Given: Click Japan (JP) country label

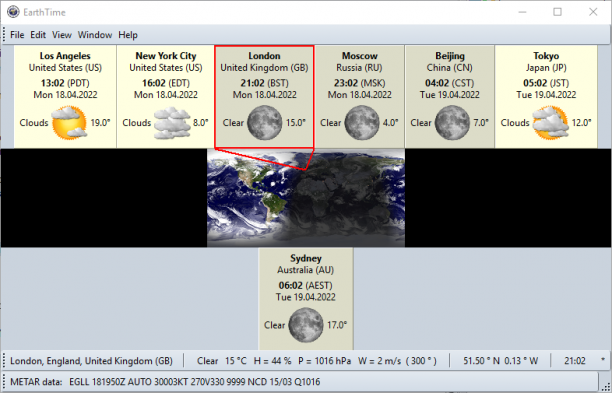Looking at the screenshot, I should point(546,68).
